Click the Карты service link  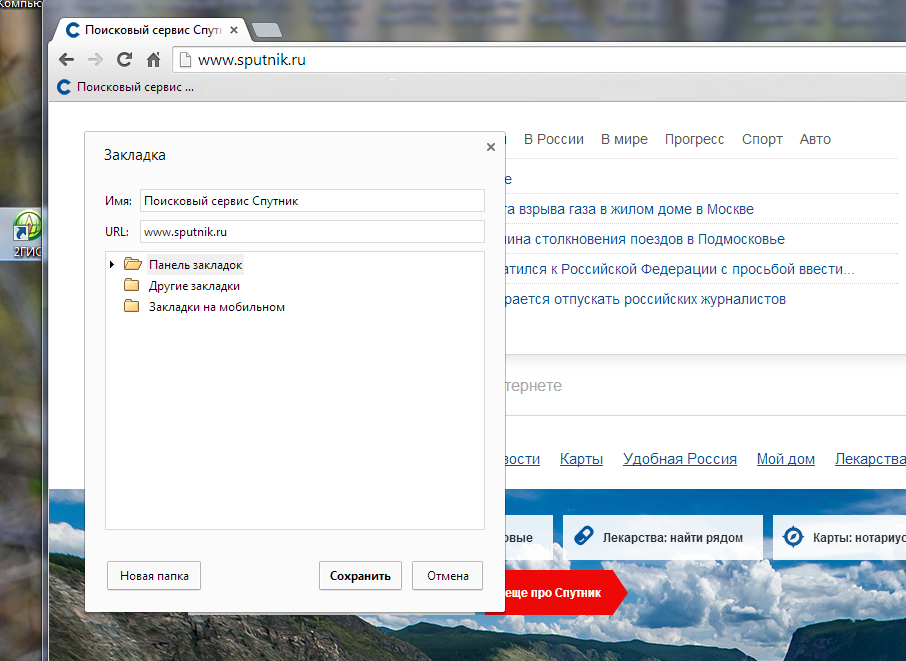pyautogui.click(x=581, y=459)
